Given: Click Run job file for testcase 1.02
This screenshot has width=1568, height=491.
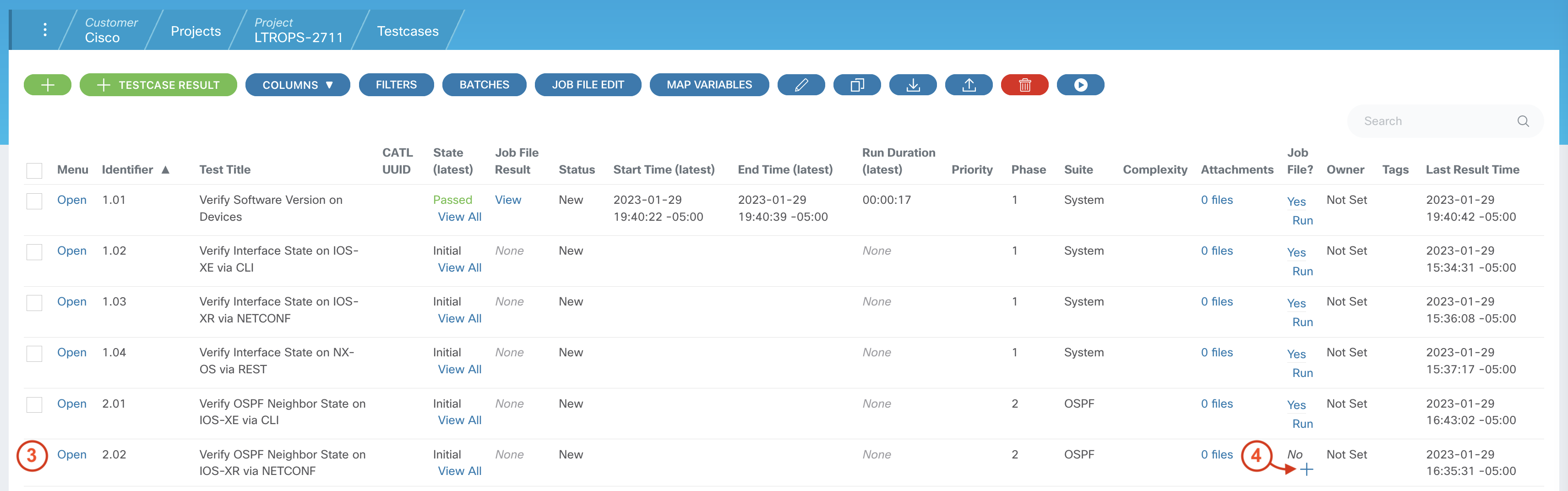Looking at the screenshot, I should (1302, 271).
